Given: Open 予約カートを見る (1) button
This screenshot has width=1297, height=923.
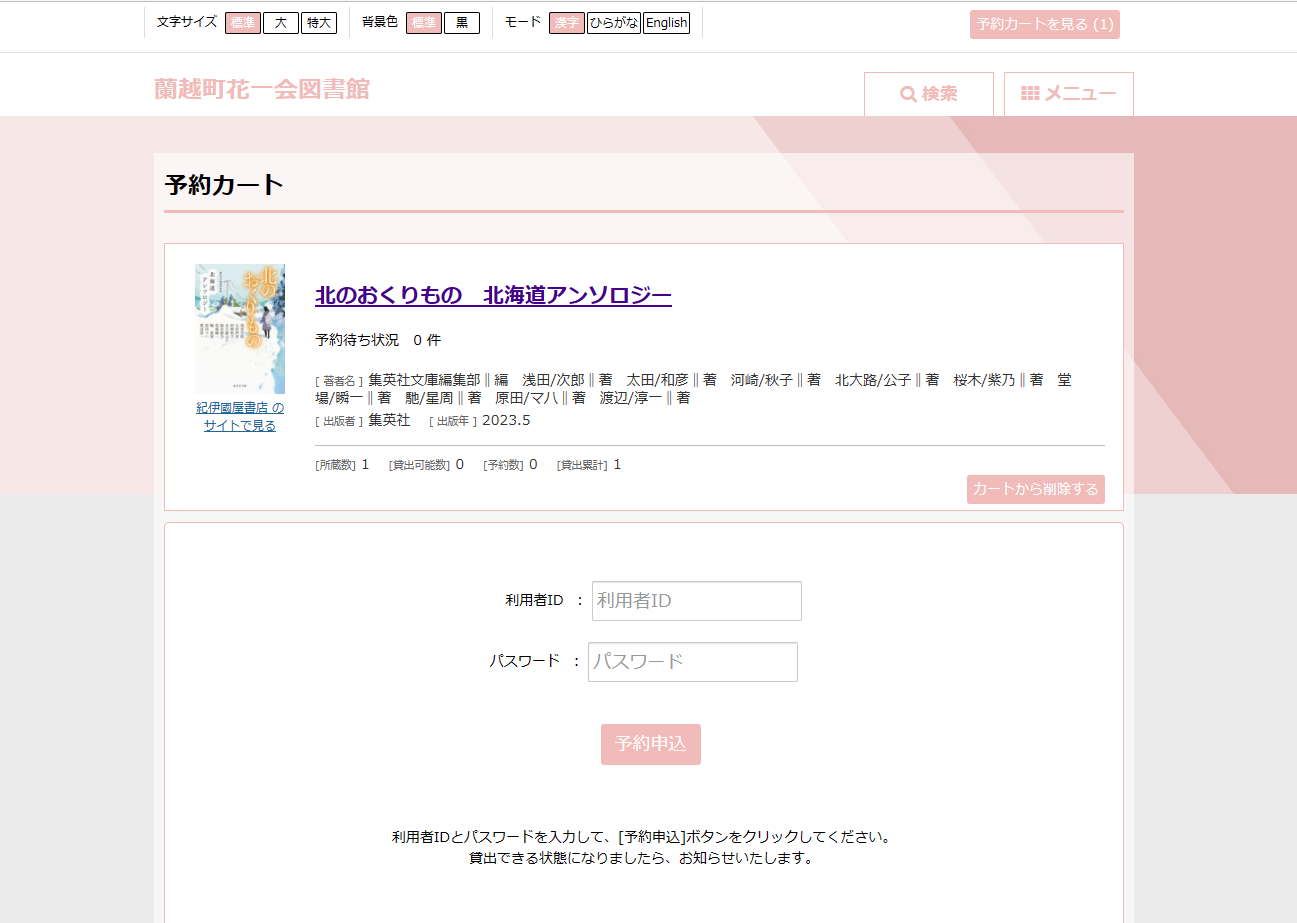Looking at the screenshot, I should point(1045,24).
